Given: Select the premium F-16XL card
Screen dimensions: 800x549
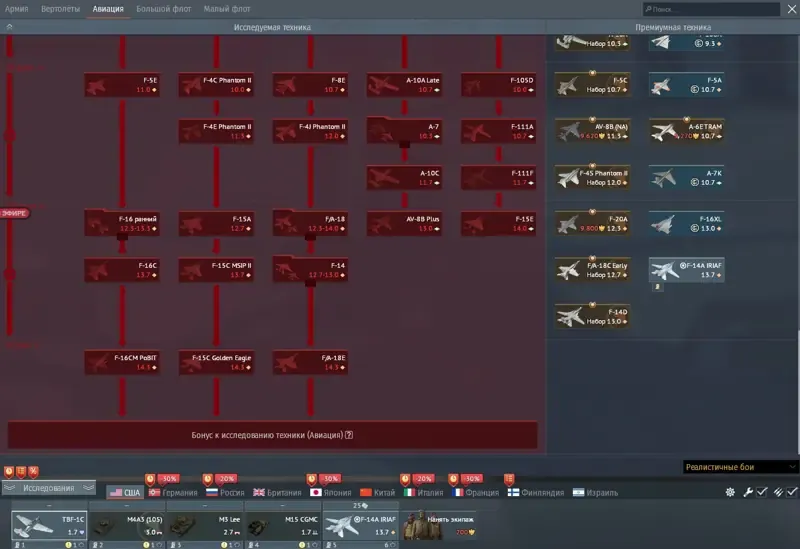Looking at the screenshot, I should point(686,223).
